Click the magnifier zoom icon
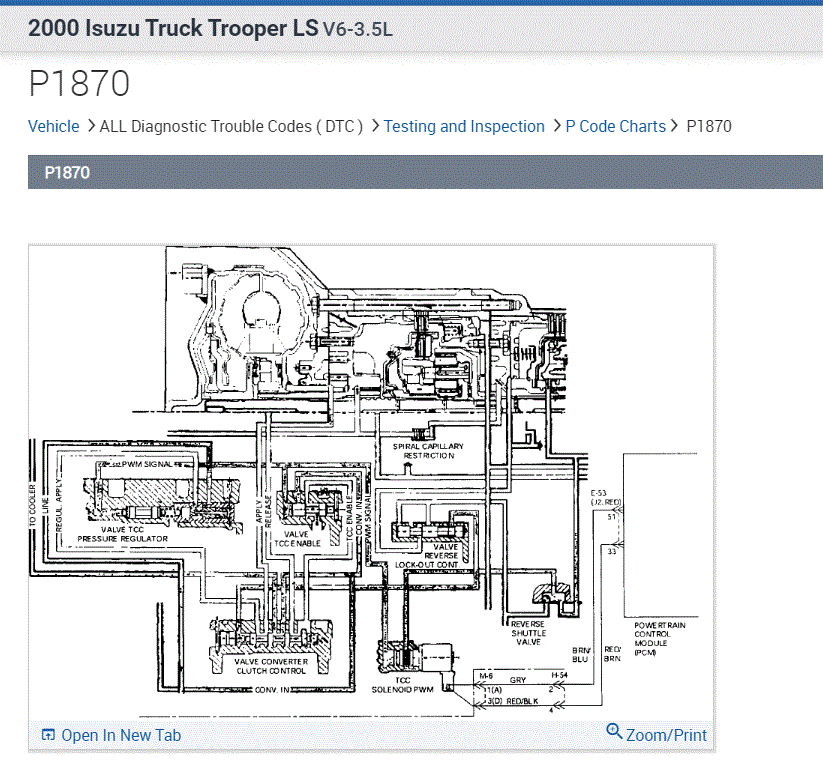This screenshot has height=768, width=823. coord(614,731)
